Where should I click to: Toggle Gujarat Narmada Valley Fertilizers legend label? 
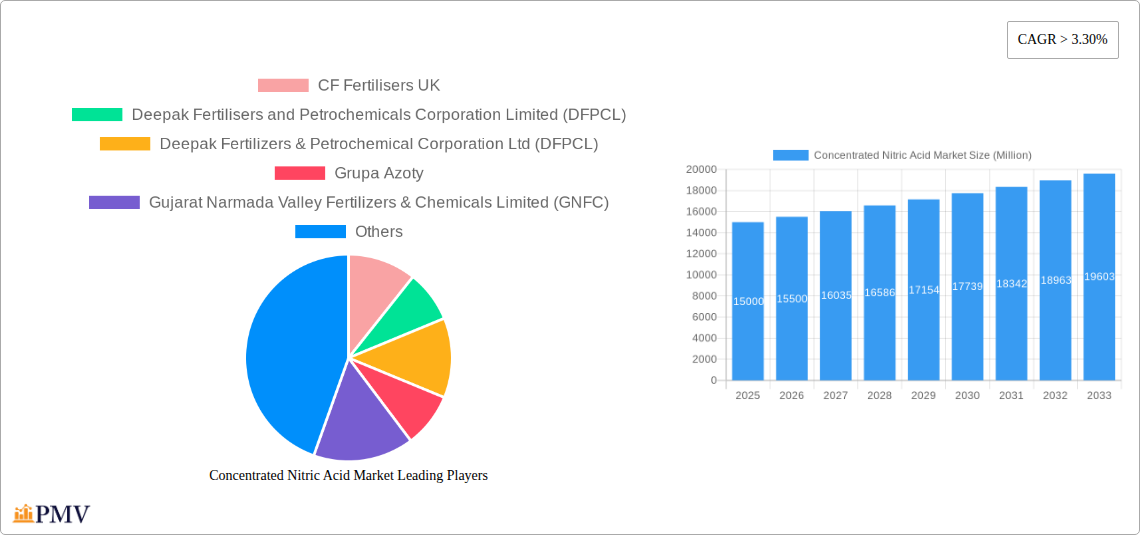coord(379,202)
